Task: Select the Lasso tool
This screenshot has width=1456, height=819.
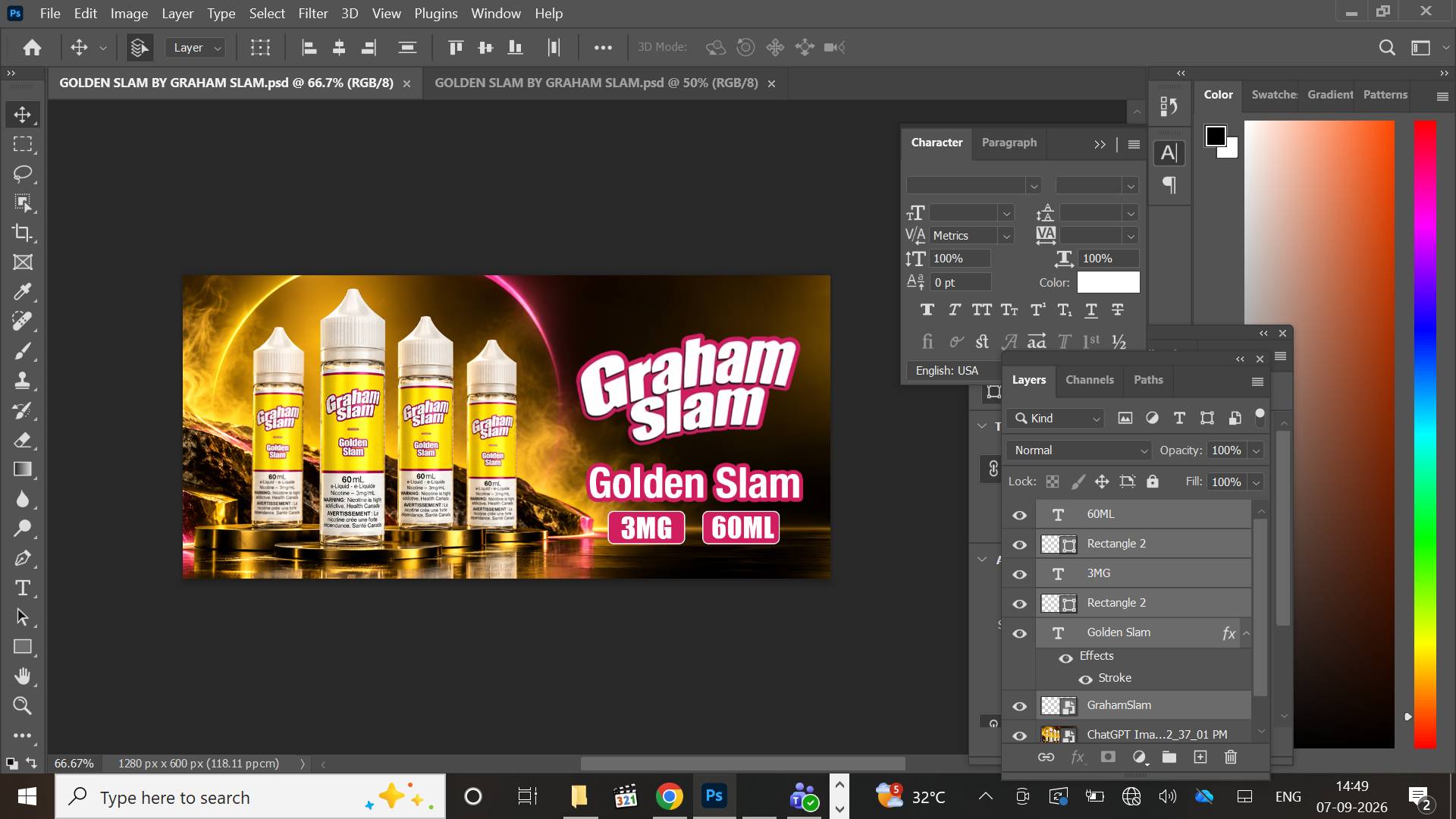Action: [23, 174]
